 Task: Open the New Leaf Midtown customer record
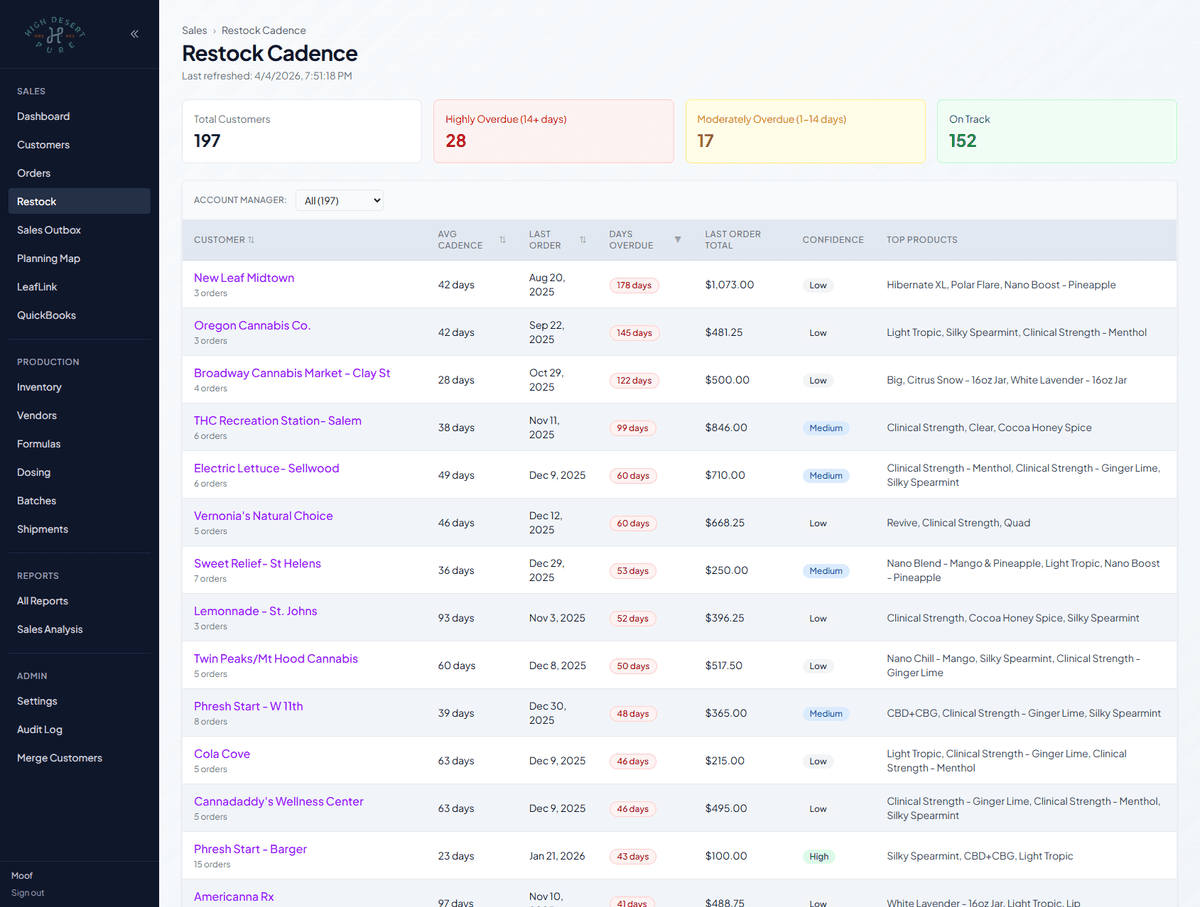(x=244, y=277)
